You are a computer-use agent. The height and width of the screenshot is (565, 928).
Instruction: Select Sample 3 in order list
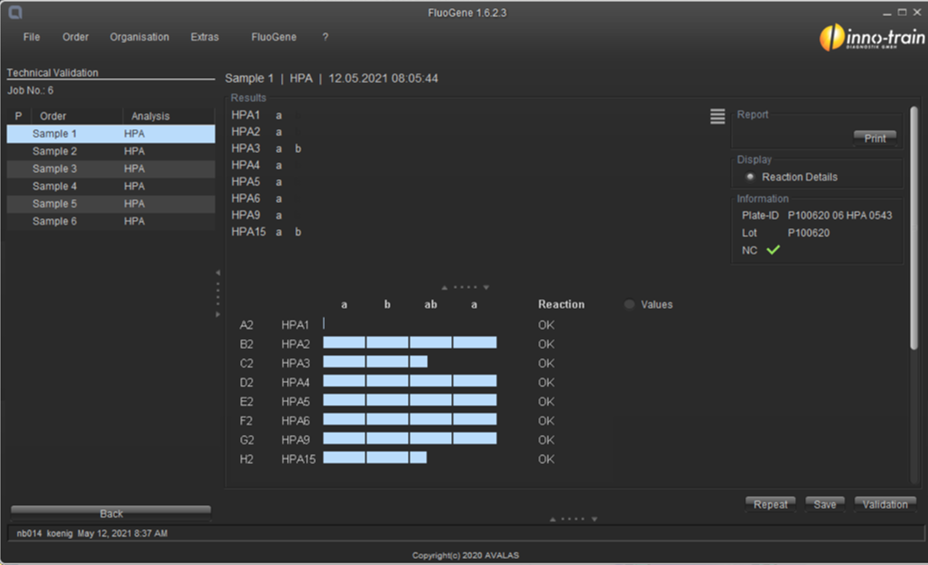[111, 169]
